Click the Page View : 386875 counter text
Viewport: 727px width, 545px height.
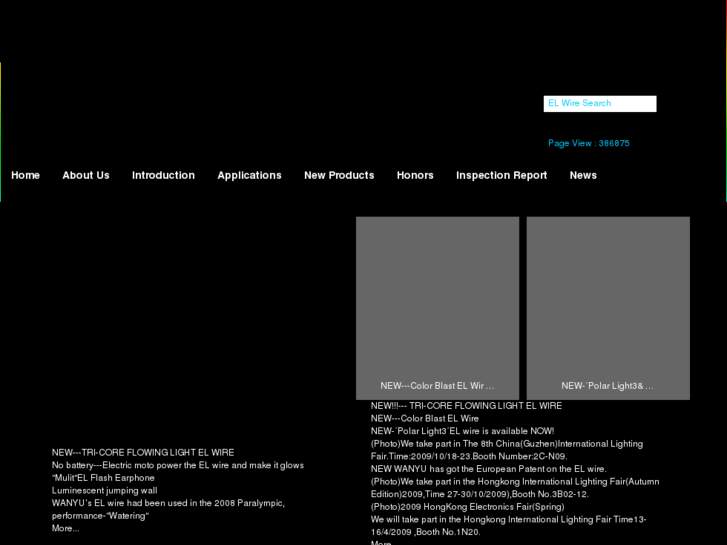tap(589, 143)
